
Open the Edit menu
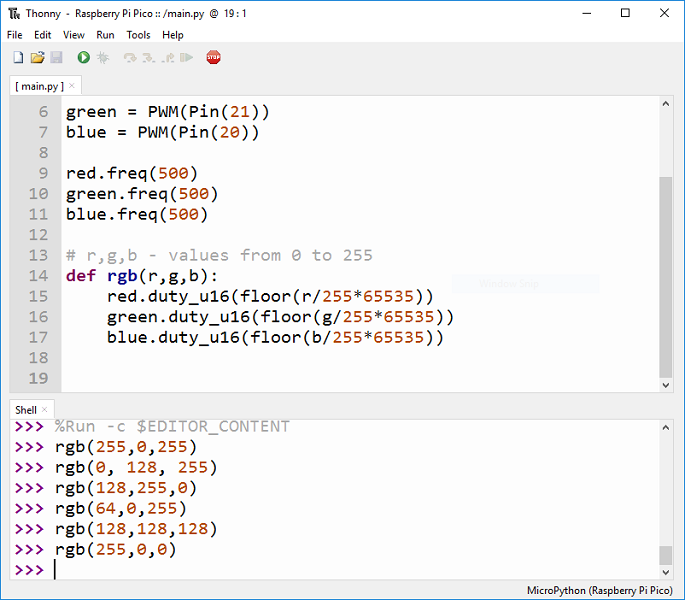[x=44, y=35]
